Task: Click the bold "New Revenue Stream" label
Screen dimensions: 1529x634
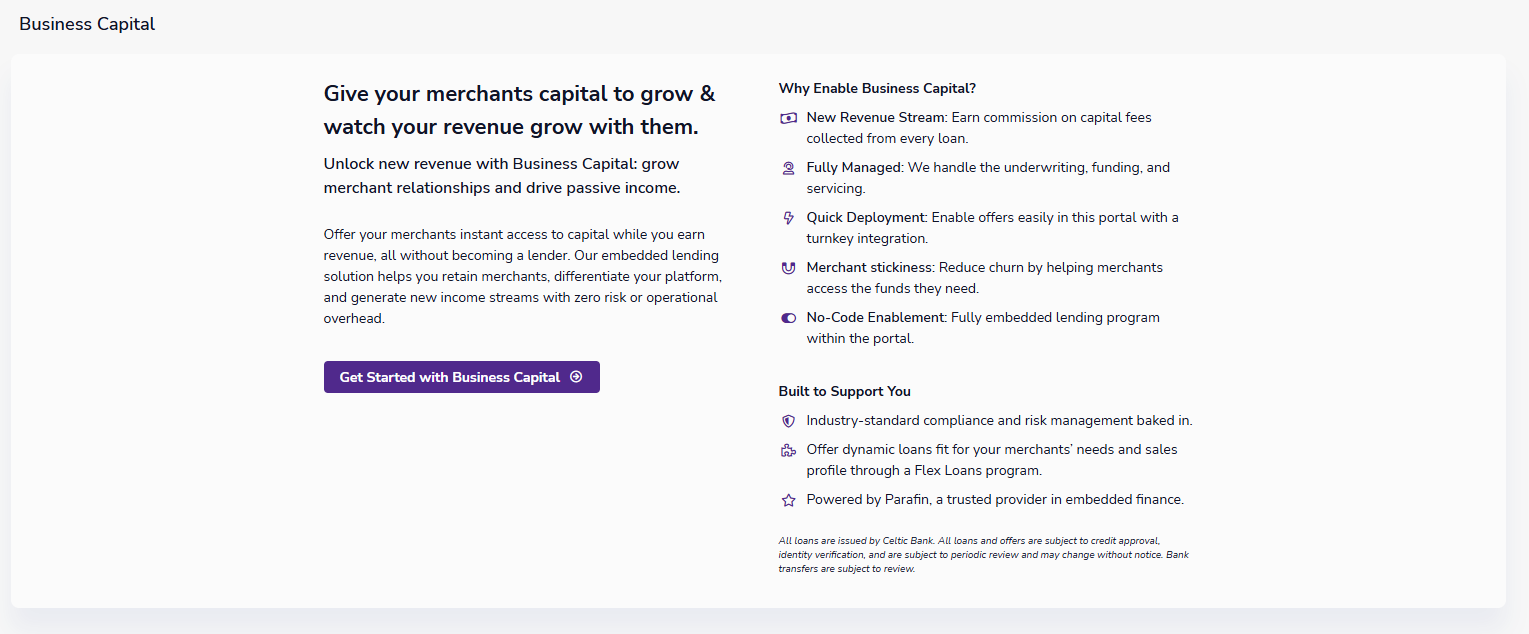Action: pyautogui.click(x=875, y=118)
